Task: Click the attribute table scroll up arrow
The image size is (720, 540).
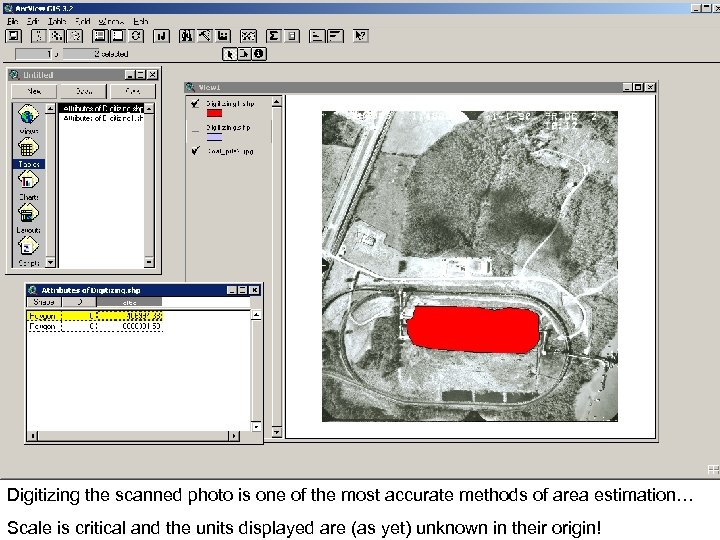Action: click(256, 315)
